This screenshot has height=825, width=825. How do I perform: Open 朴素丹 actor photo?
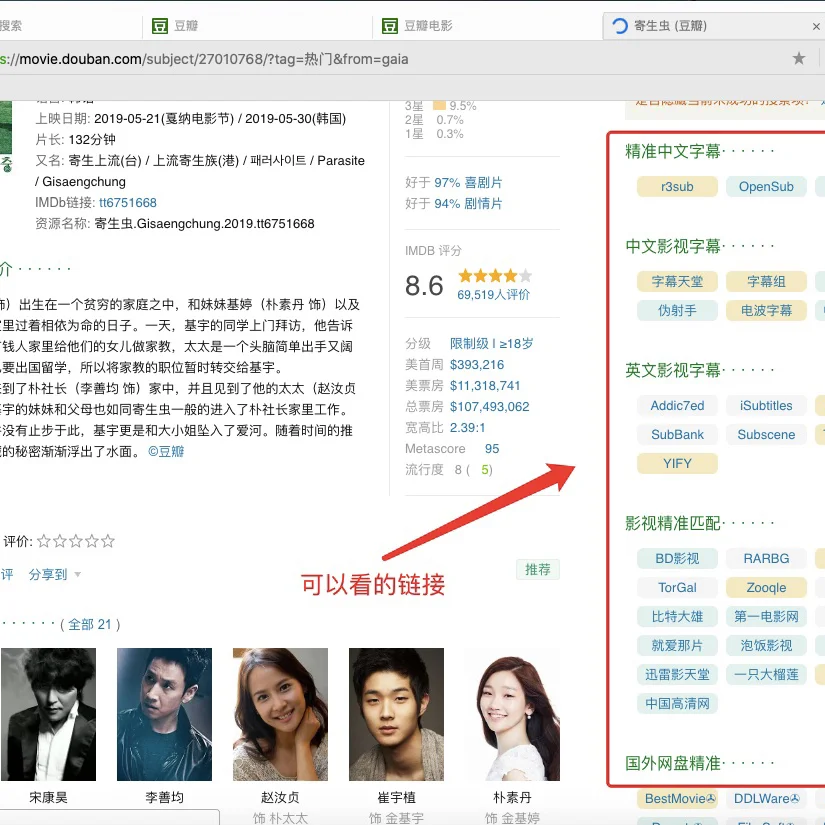[512, 714]
